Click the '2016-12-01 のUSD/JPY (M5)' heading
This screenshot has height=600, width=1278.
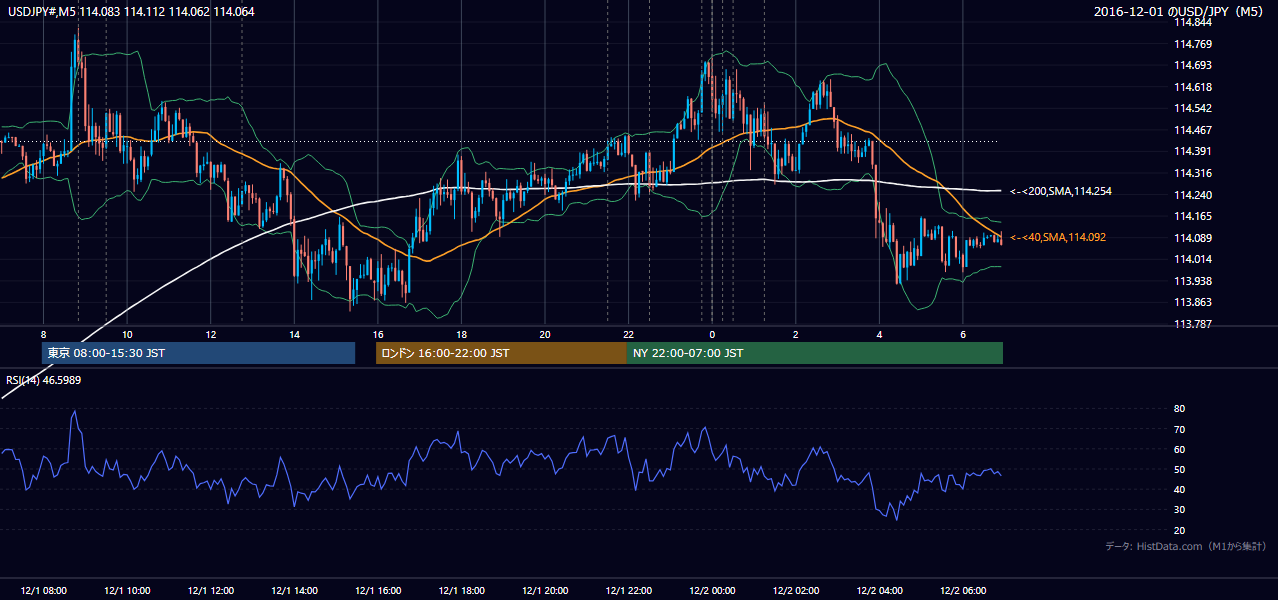click(1180, 11)
